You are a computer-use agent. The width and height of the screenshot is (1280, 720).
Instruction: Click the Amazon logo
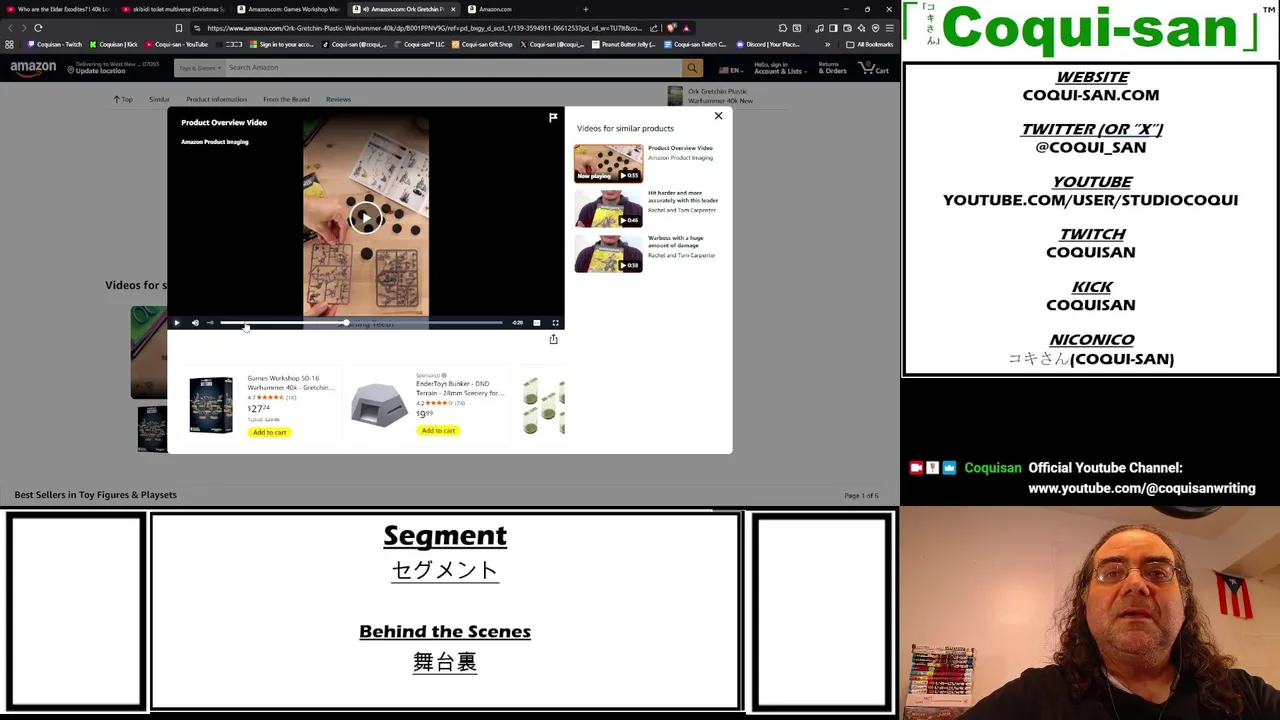click(x=33, y=68)
